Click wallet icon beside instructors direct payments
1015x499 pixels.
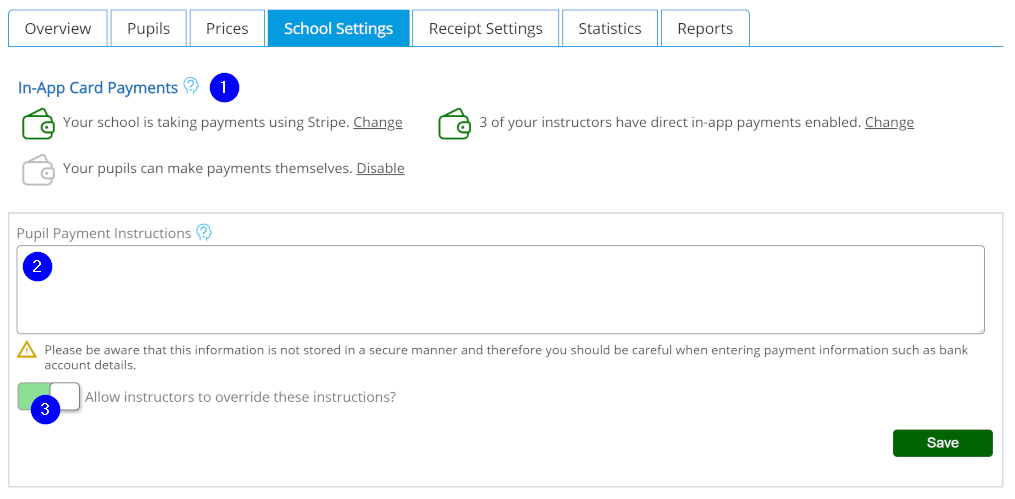point(454,123)
